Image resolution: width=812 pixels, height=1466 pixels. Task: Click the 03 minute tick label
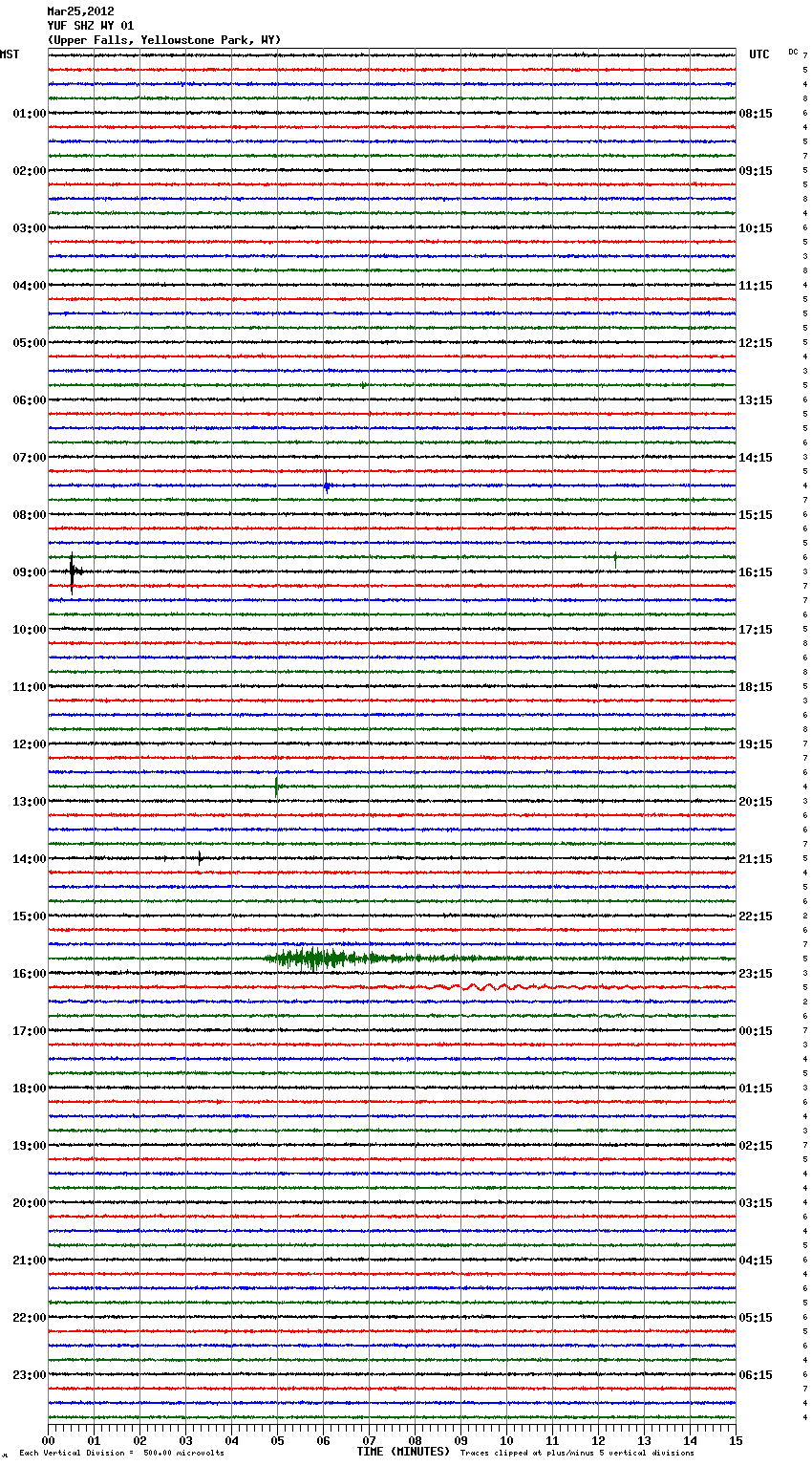pos(185,1441)
